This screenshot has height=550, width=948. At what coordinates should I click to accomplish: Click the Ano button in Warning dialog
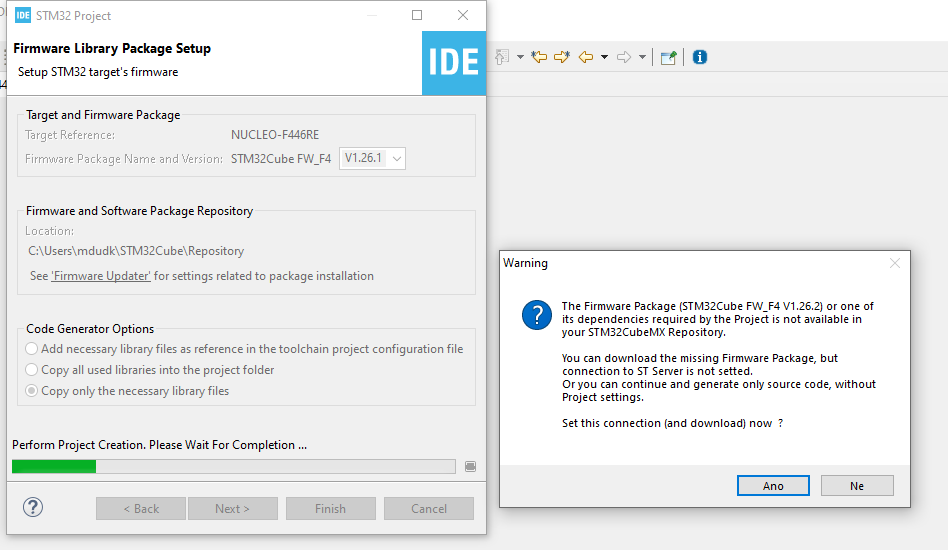(x=773, y=486)
